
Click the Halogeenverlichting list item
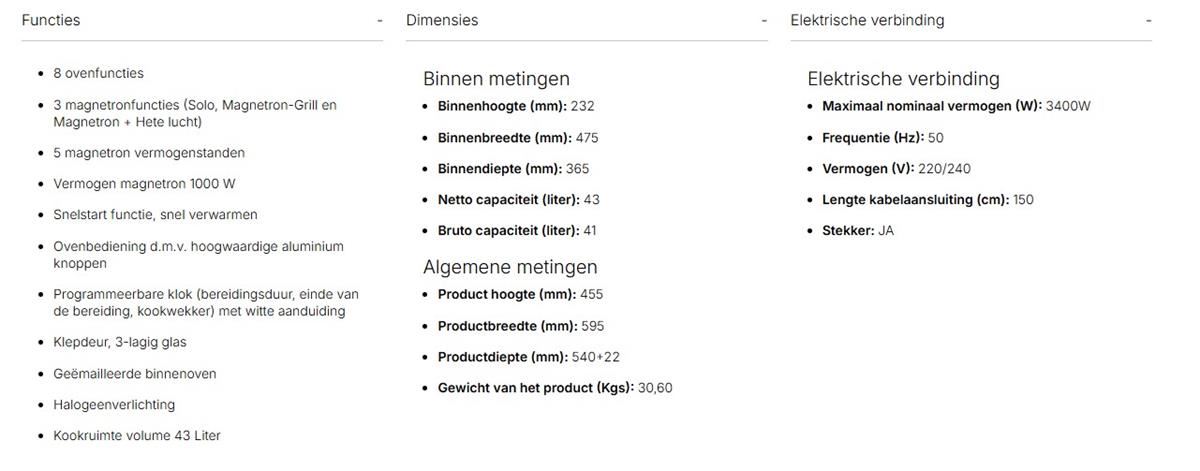click(x=114, y=405)
